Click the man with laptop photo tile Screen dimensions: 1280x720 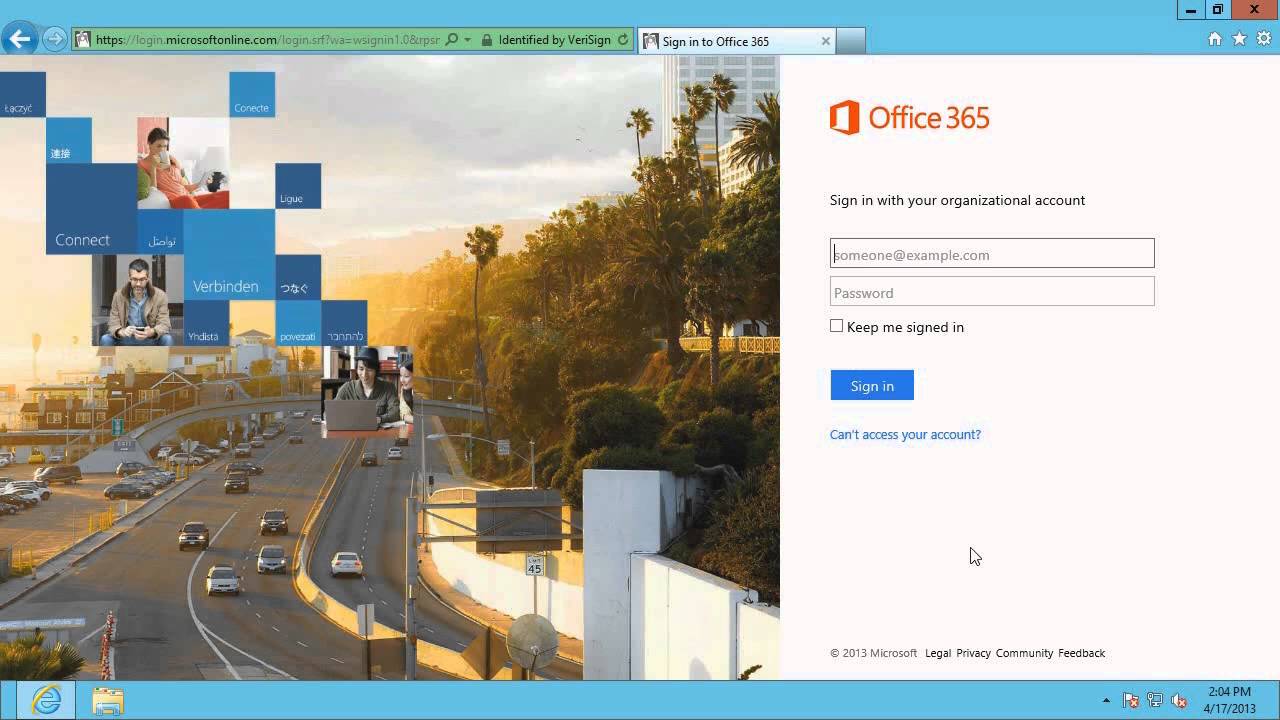[x=367, y=392]
